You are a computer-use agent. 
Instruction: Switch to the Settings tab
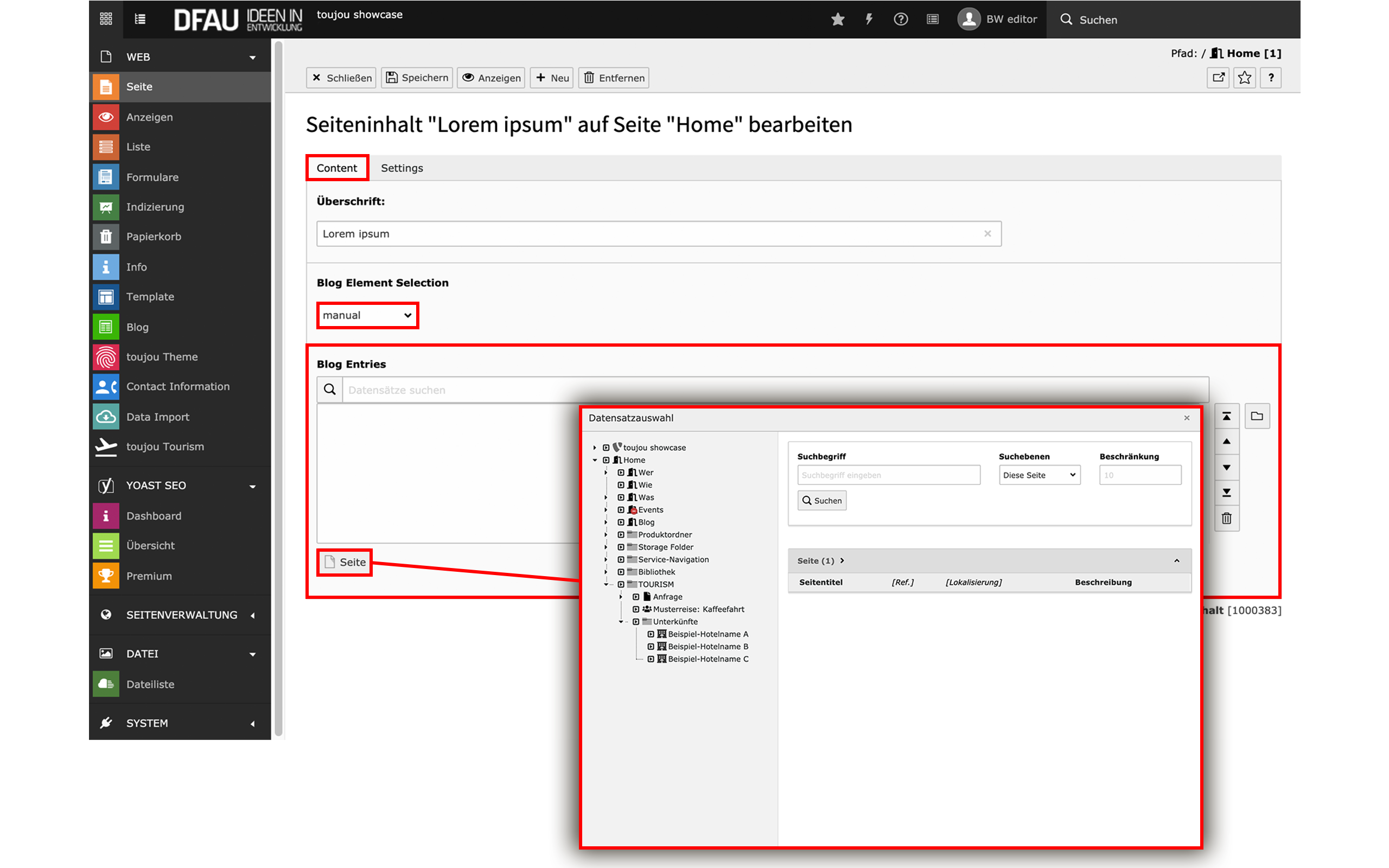click(402, 168)
